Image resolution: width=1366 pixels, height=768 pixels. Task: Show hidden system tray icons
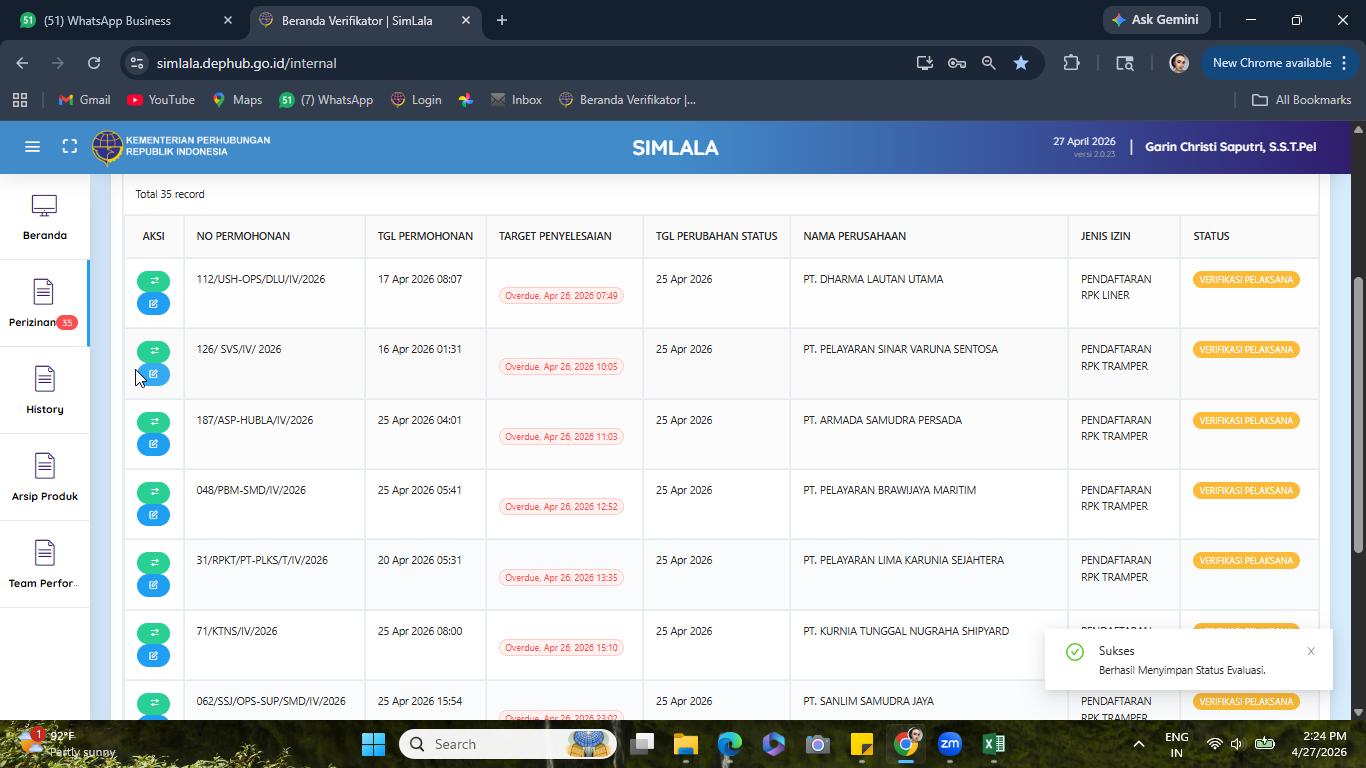1138,744
